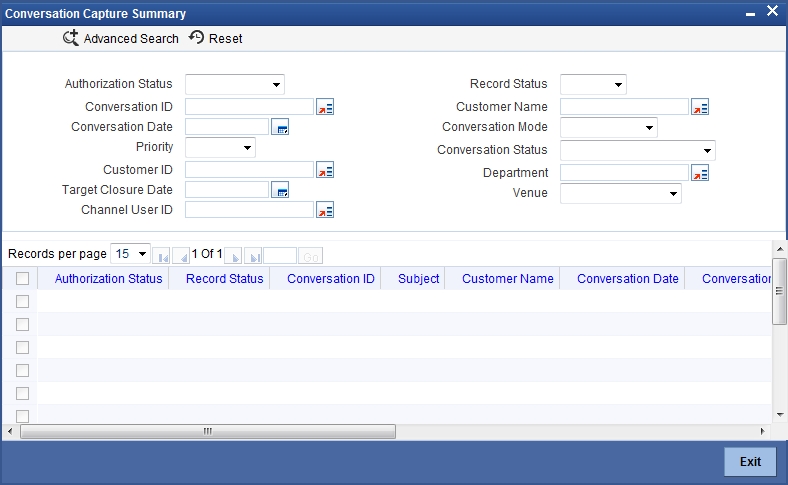The height and width of the screenshot is (485, 788).
Task: Focus the Channel User ID input field
Action: point(249,210)
